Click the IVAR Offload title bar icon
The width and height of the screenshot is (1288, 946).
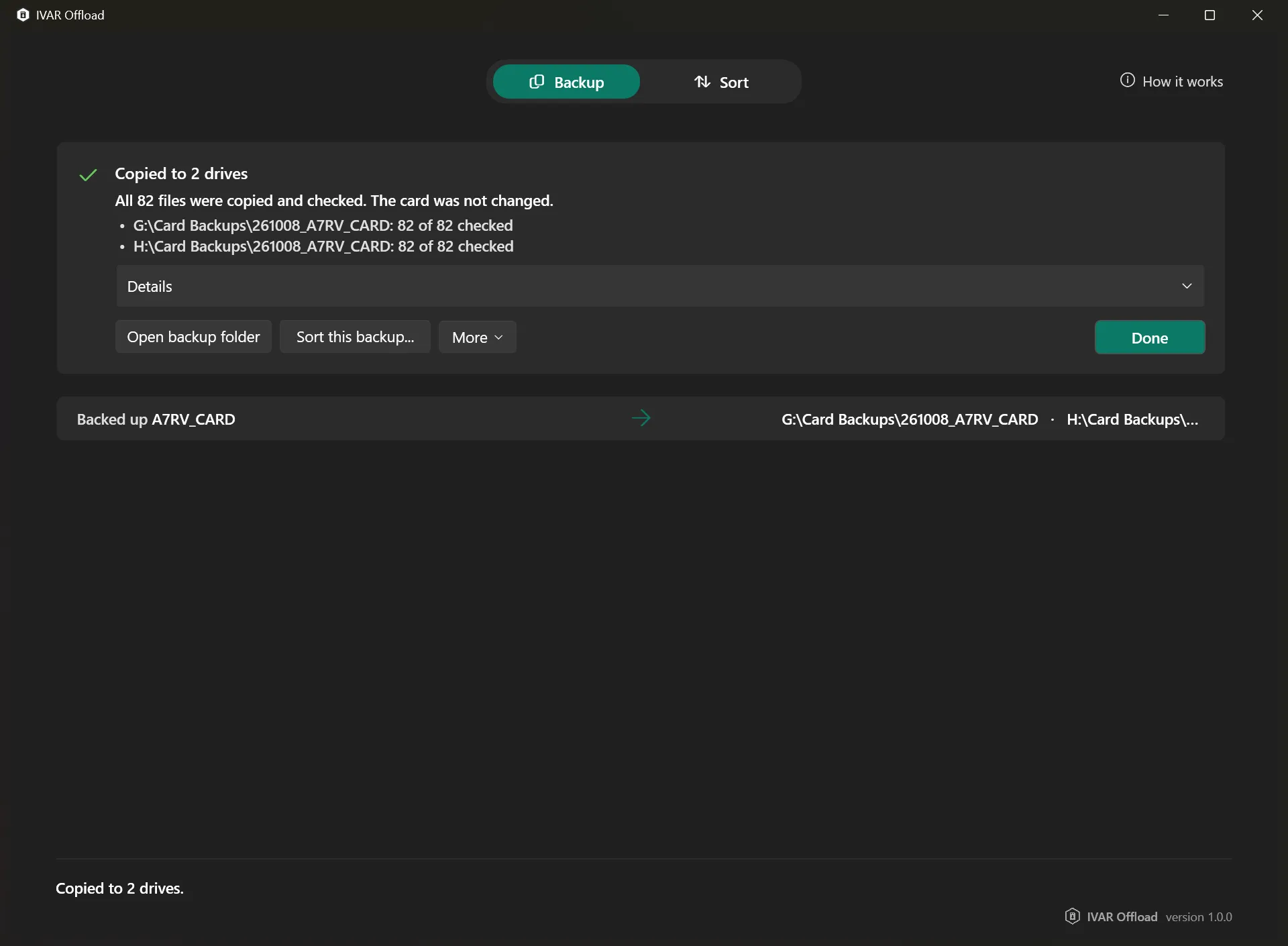[23, 15]
